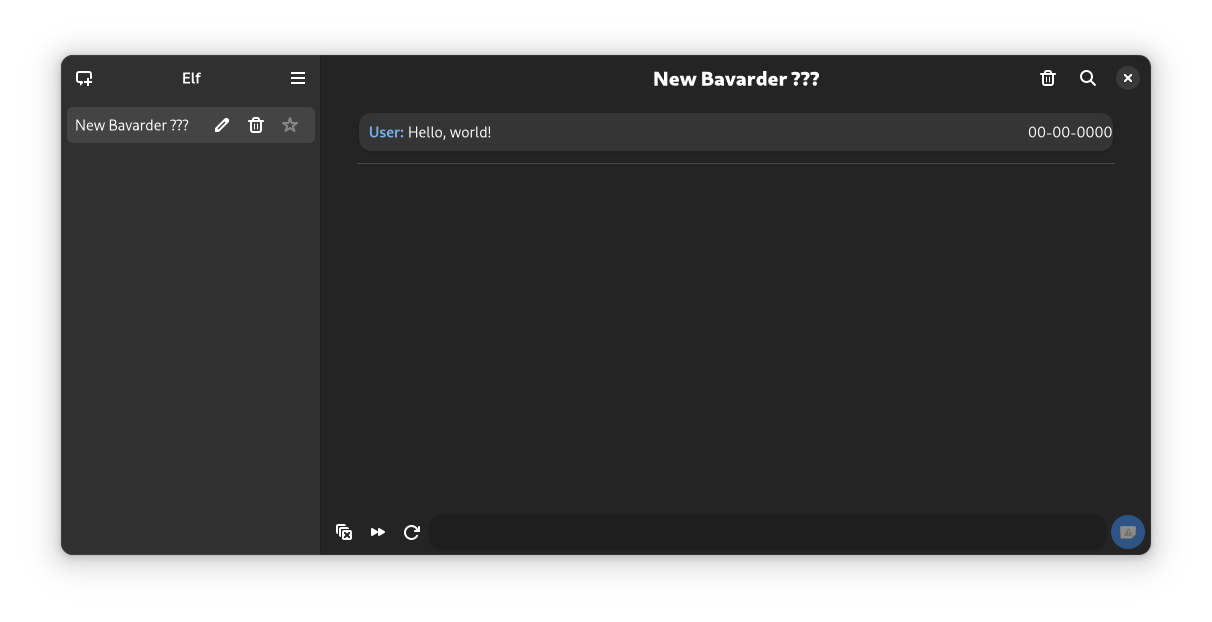Screen dimensions: 1212x622
Task: Rename the New Bavarder ??? chat
Action: (x=222, y=125)
